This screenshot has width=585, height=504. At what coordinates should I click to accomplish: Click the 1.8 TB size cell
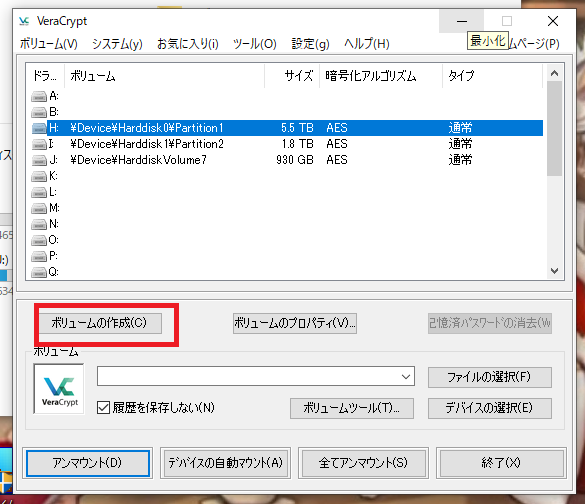pos(297,144)
